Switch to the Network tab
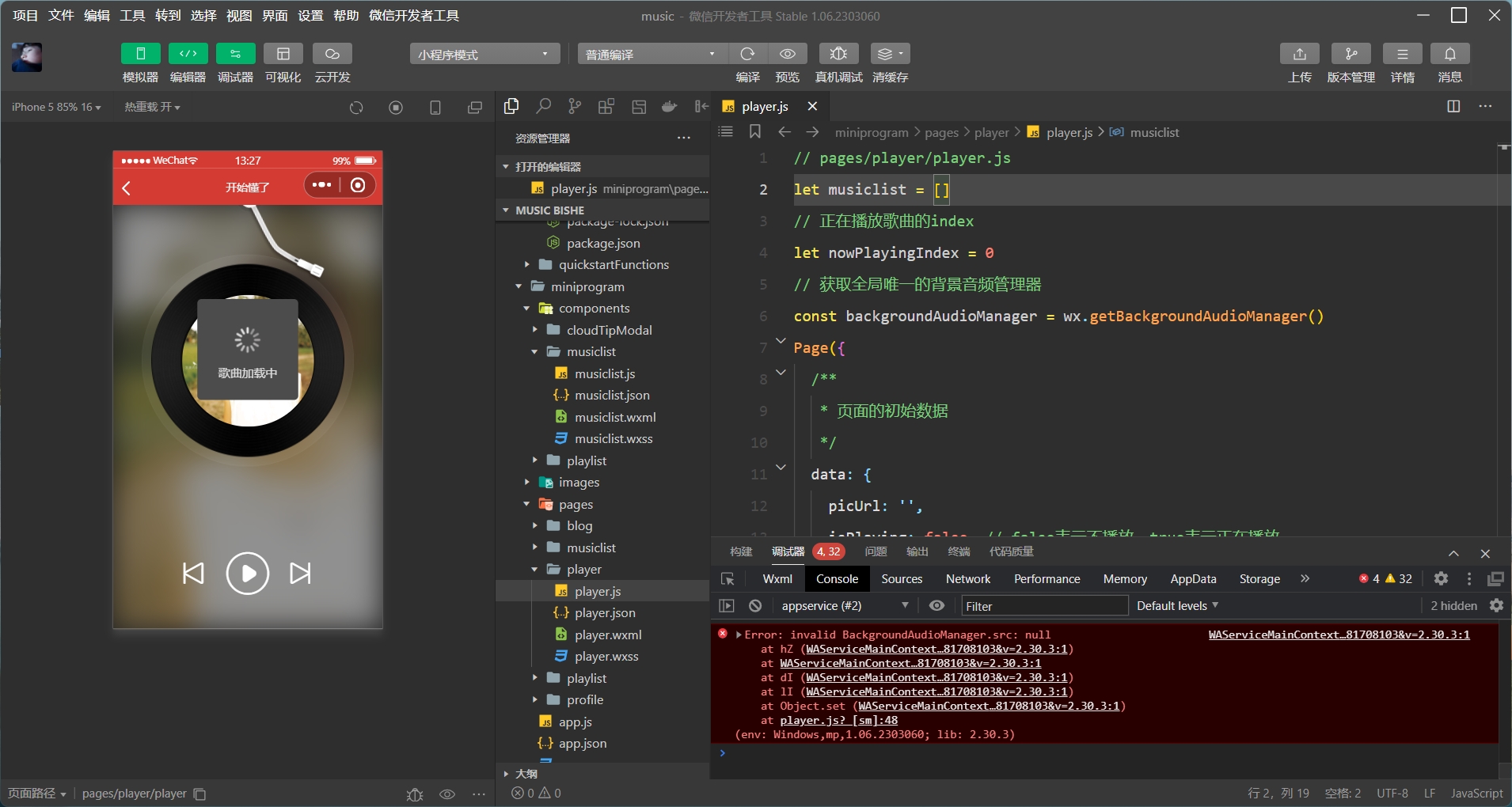Image resolution: width=1512 pixels, height=807 pixels. [x=967, y=579]
